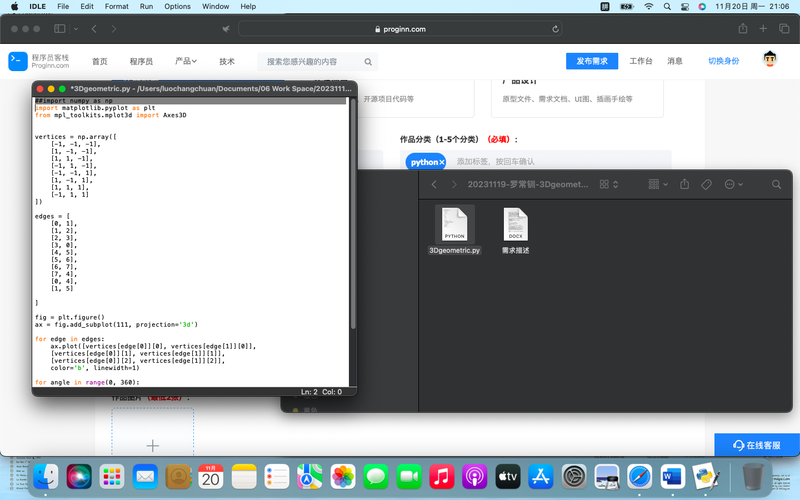
Task: Change Finder icon view selector
Action: [609, 184]
